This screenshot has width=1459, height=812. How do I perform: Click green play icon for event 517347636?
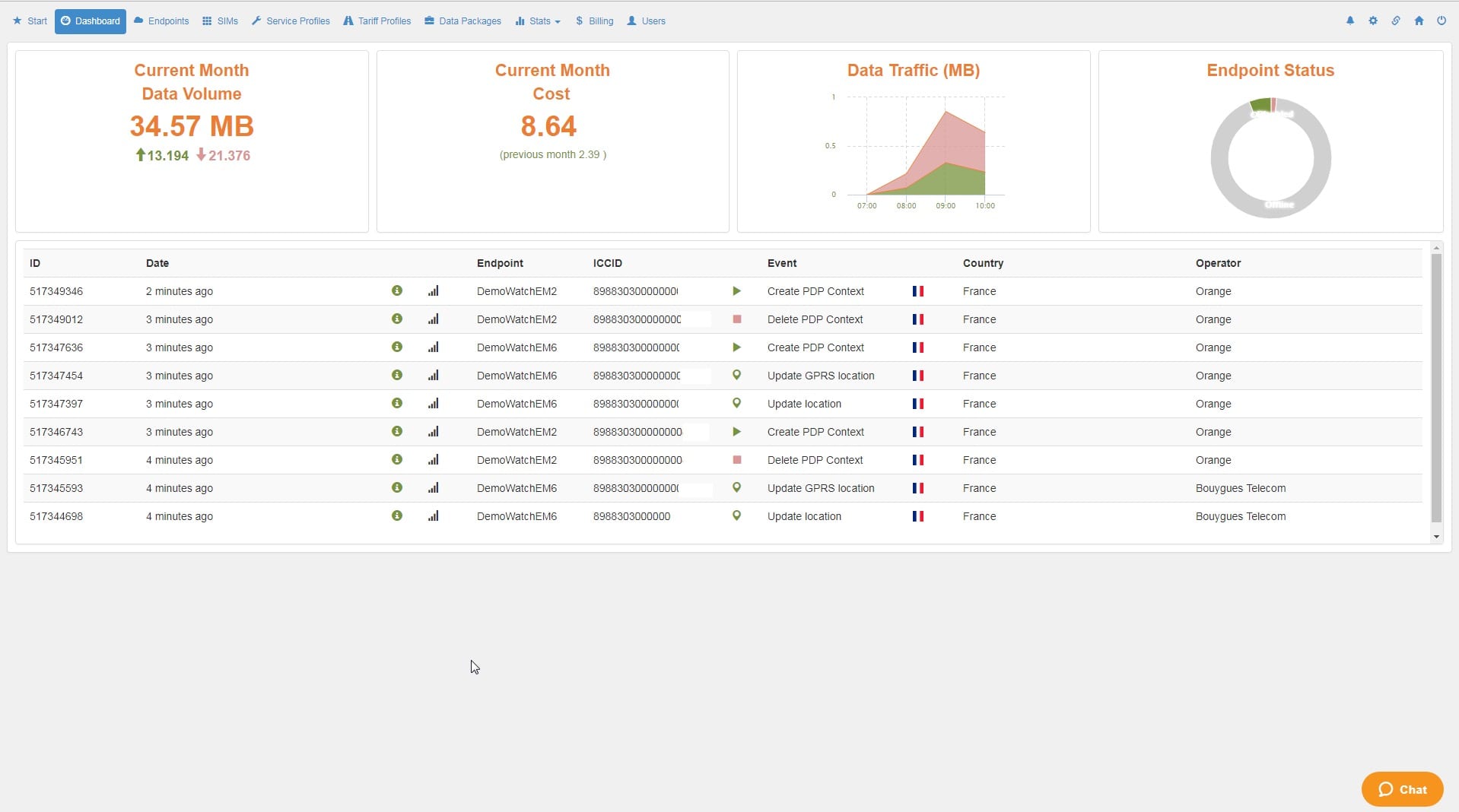point(736,347)
